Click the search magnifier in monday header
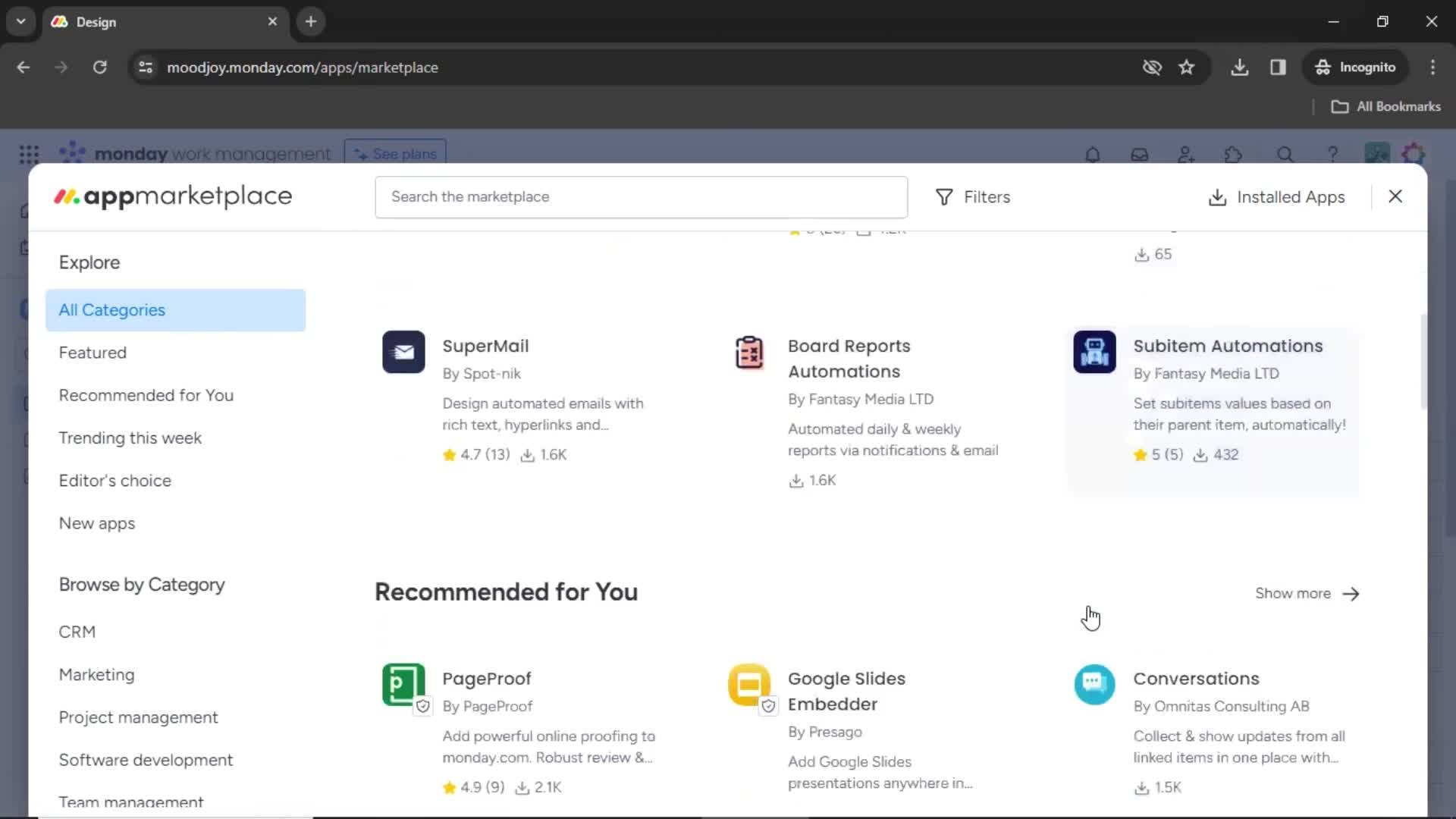Image resolution: width=1456 pixels, height=819 pixels. point(1285,155)
